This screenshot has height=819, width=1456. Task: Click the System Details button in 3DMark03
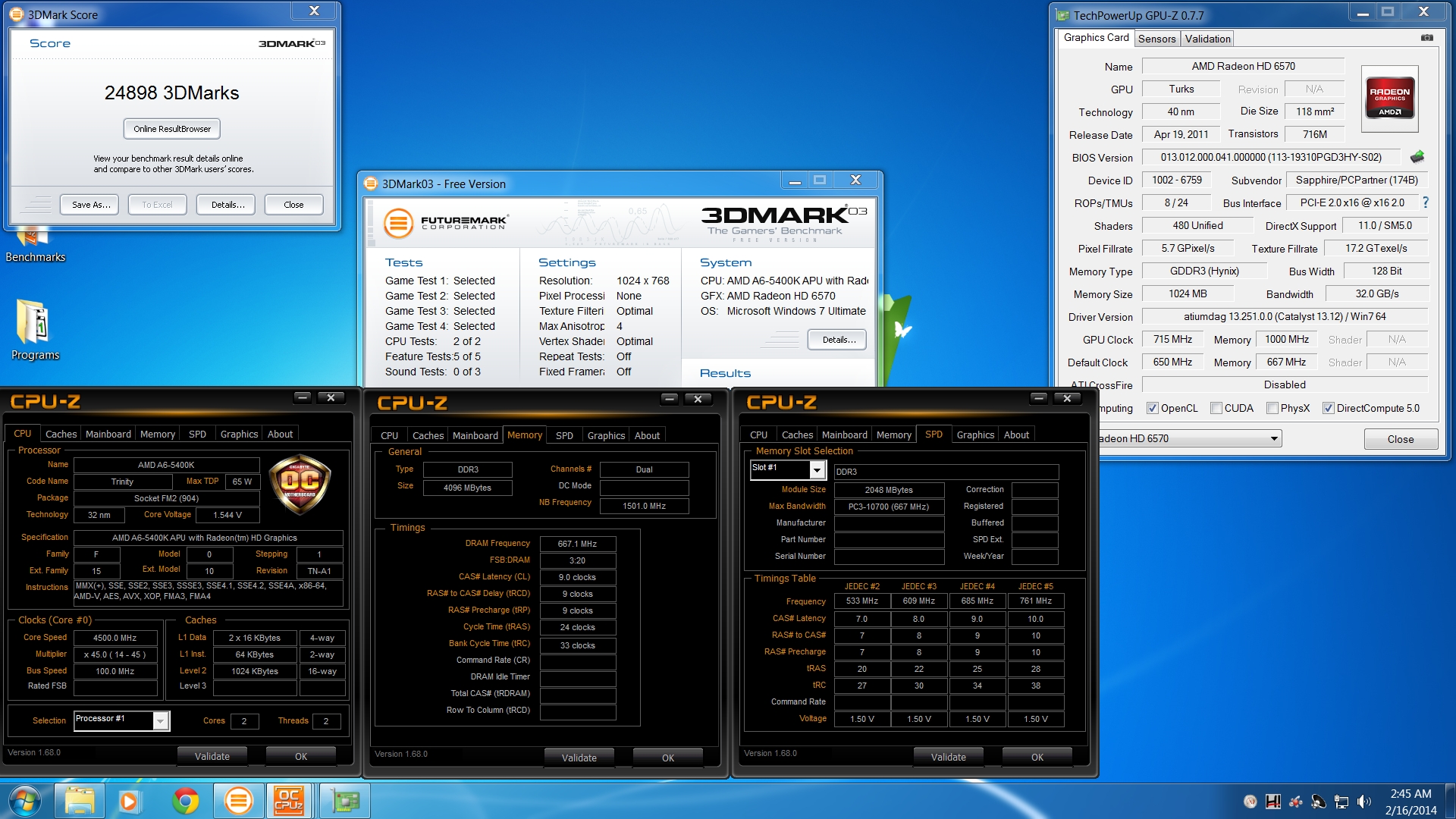point(838,340)
